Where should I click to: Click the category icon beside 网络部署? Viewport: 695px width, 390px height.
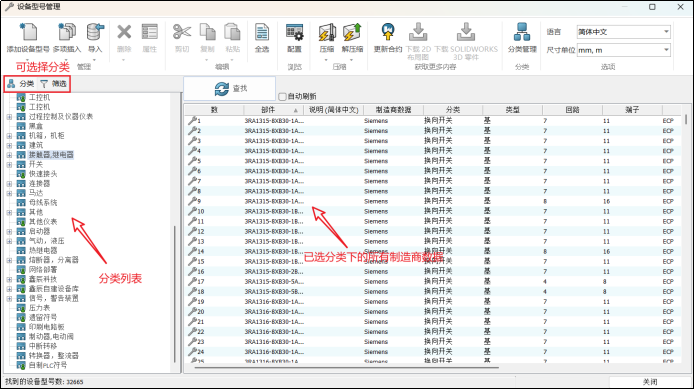tap(21, 269)
